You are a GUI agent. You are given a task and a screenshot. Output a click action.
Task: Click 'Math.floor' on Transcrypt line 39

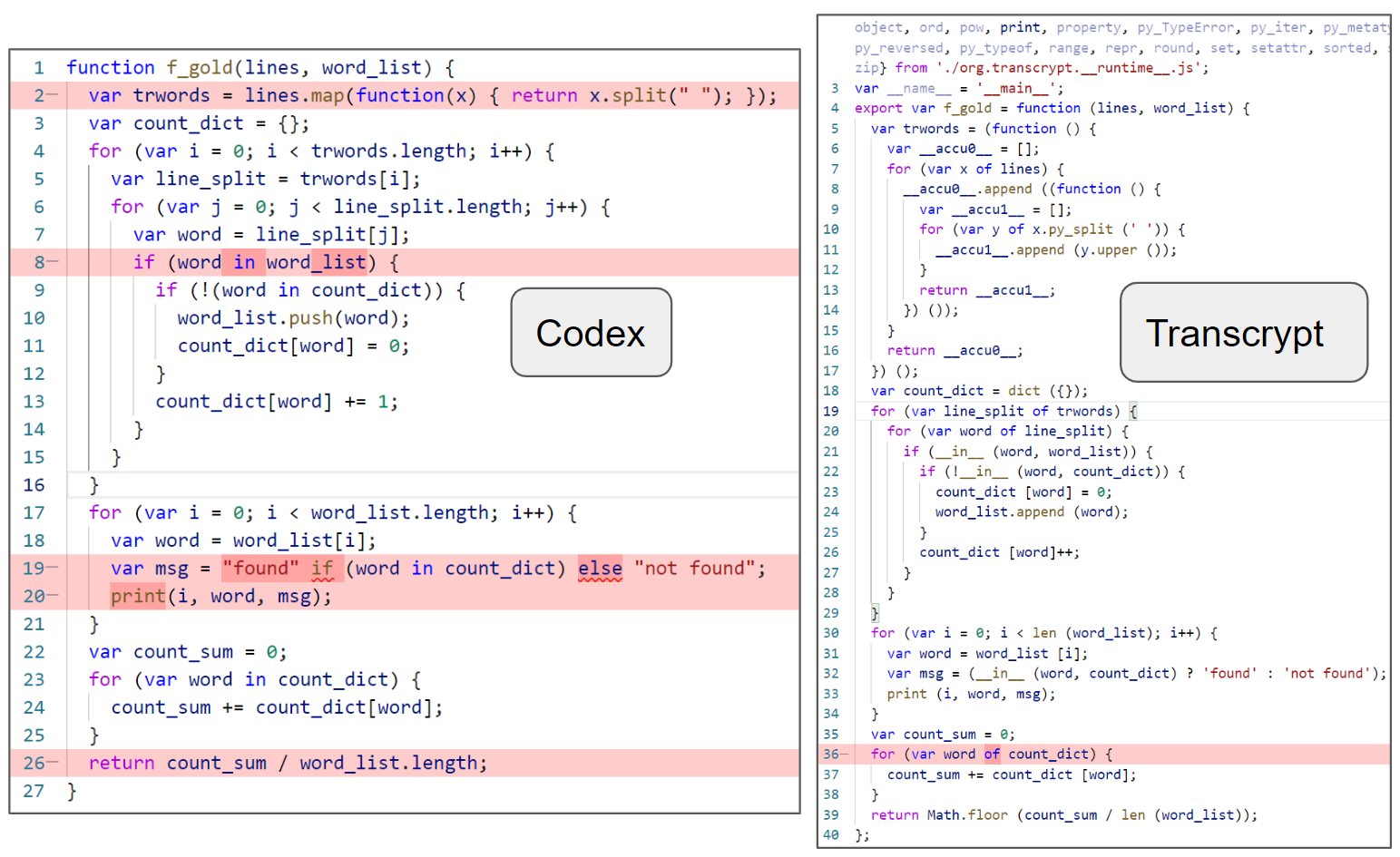click(x=967, y=815)
